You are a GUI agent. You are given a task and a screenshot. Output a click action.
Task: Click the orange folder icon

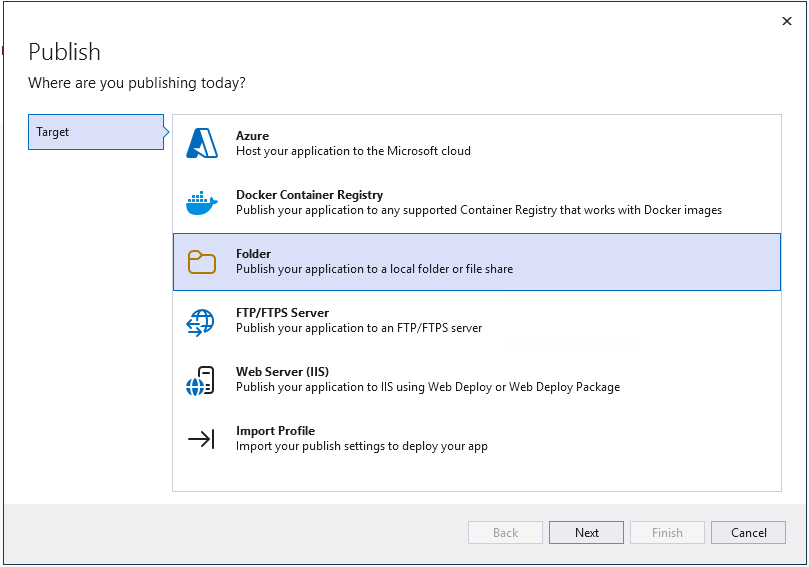202,262
